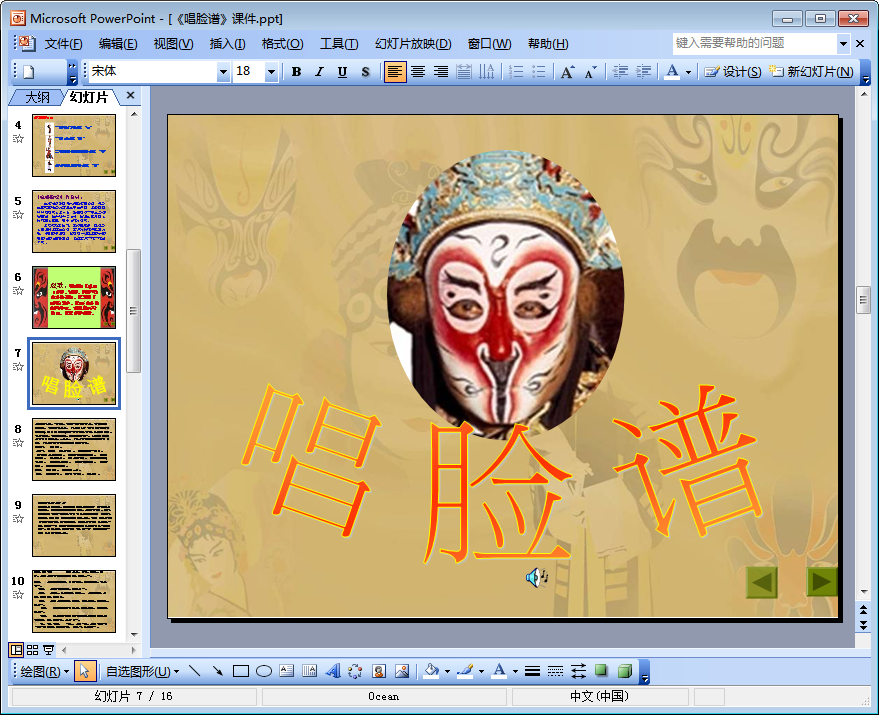Apply font color from formatting toolbar
Viewport: 879px width, 715px height.
[x=672, y=72]
